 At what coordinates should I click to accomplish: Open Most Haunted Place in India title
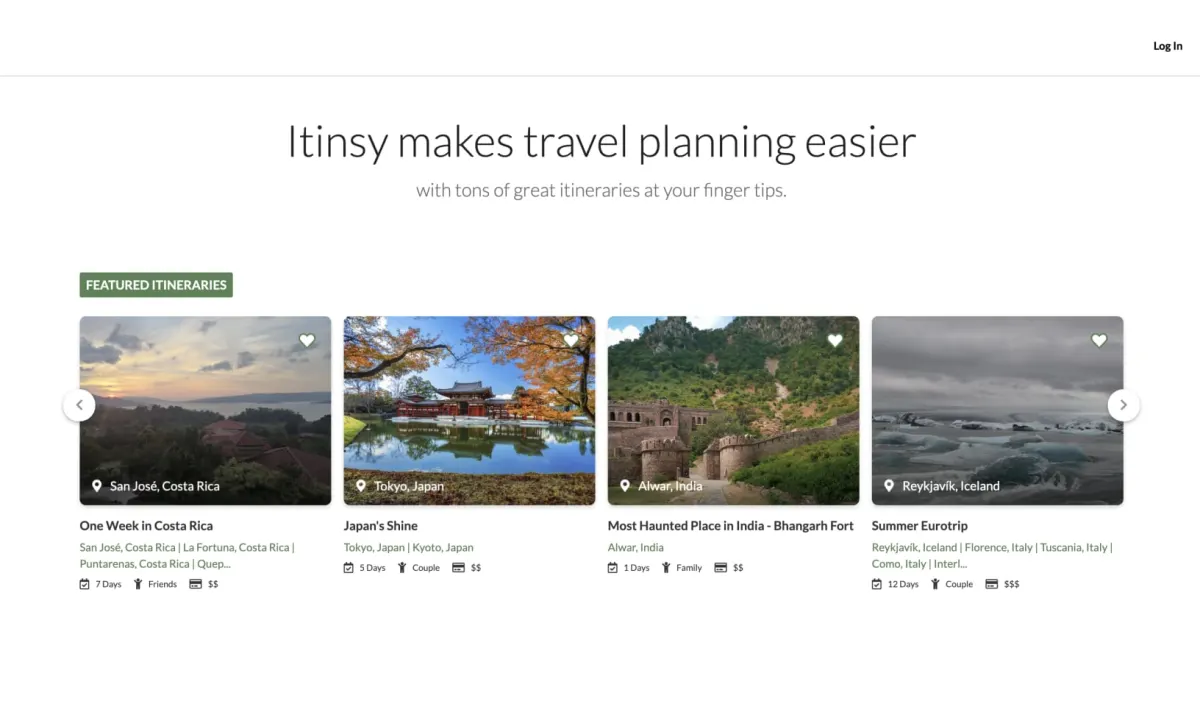730,526
